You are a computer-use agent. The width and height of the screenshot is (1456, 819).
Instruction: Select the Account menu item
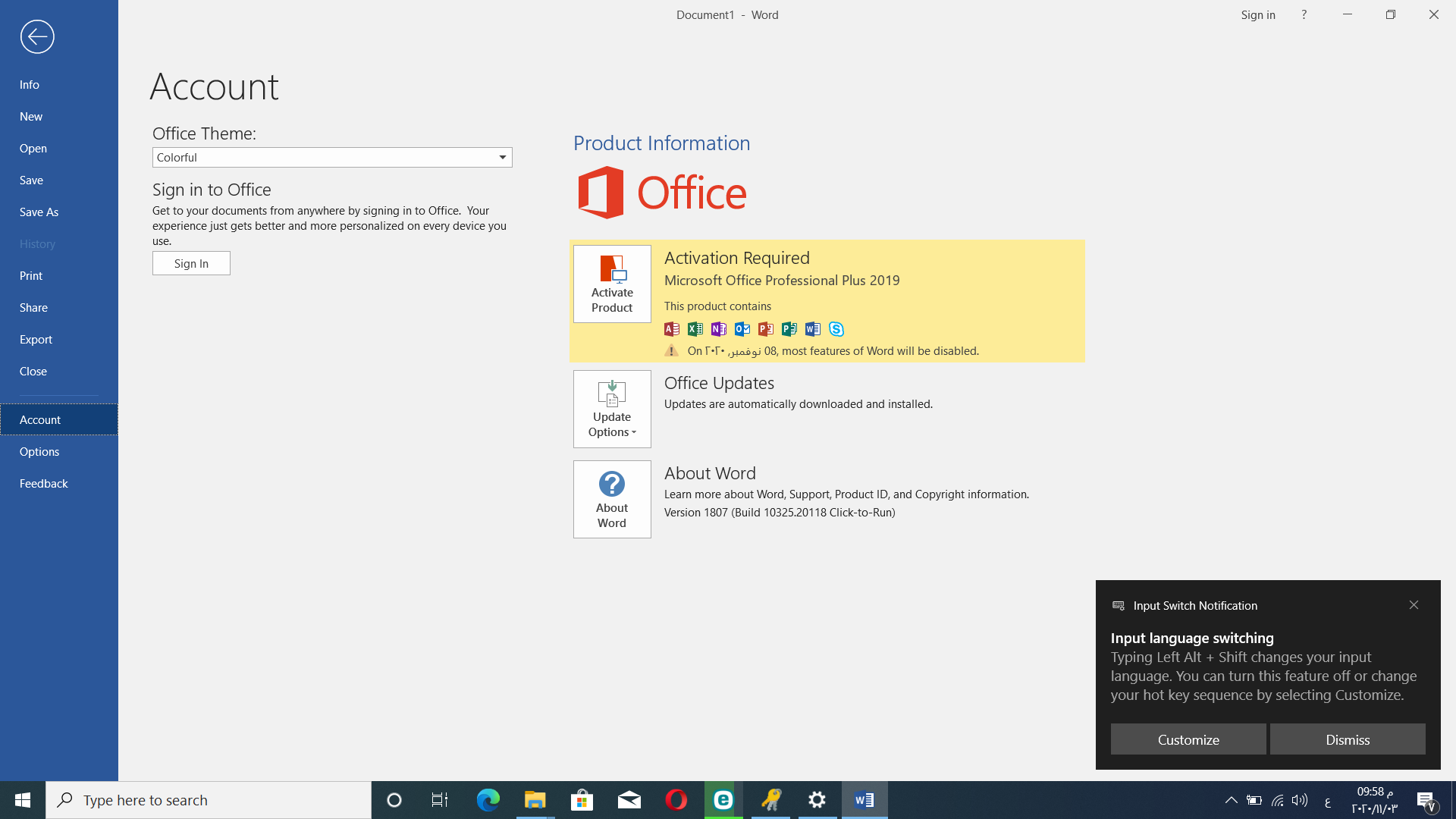tap(59, 419)
